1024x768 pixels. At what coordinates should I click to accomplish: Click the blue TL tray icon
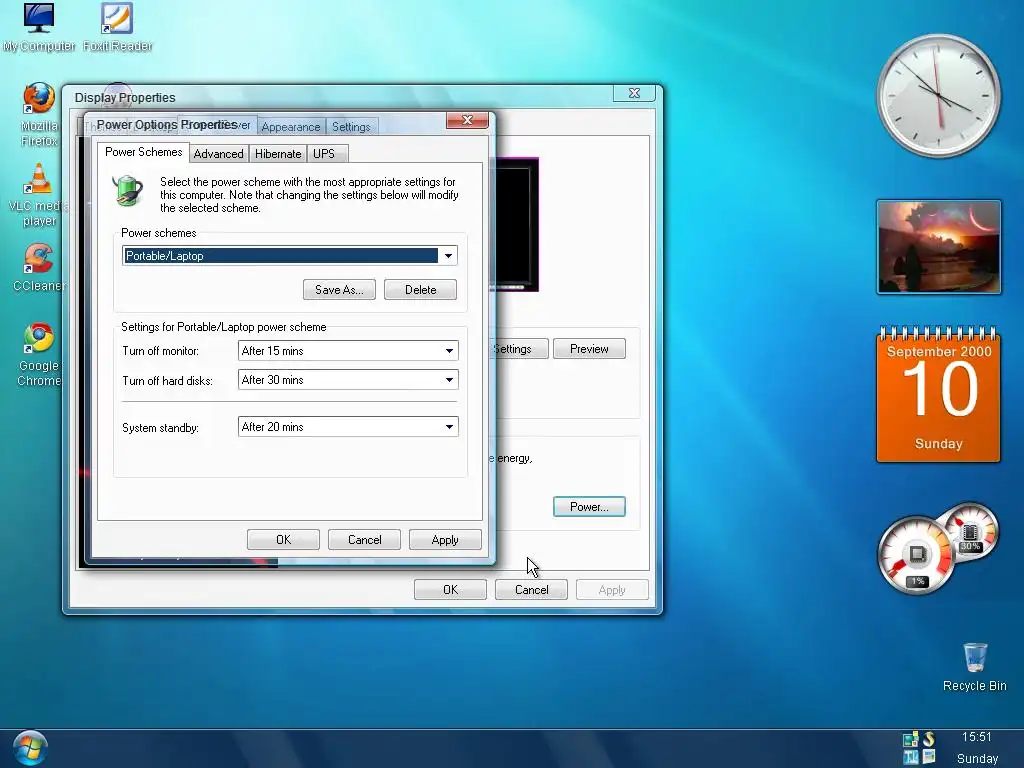pyautogui.click(x=910, y=758)
